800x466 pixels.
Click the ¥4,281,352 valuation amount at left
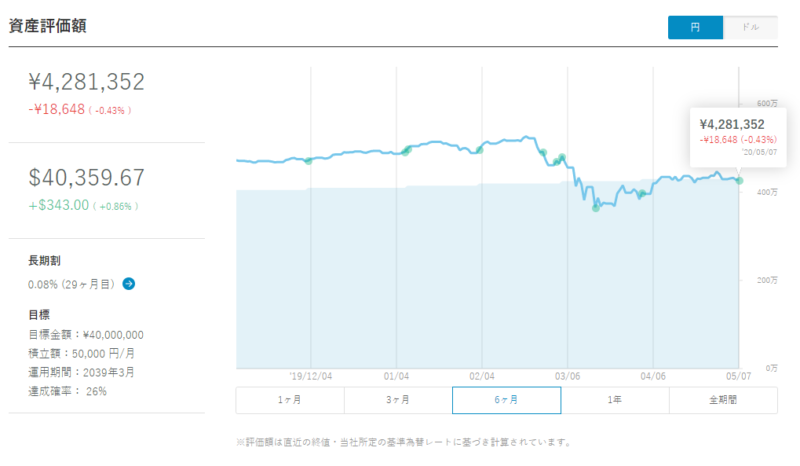[x=87, y=82]
